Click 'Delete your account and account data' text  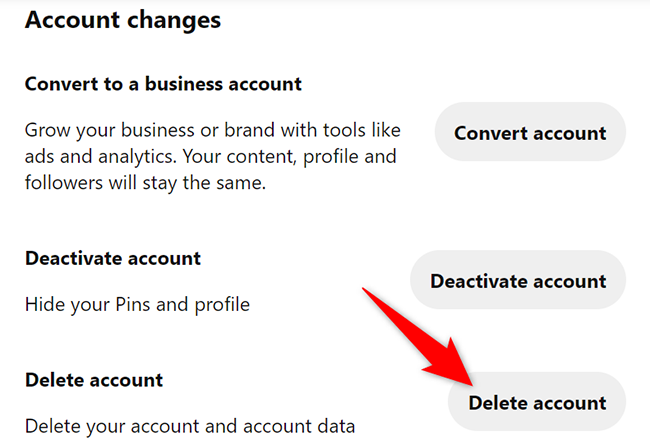190,427
